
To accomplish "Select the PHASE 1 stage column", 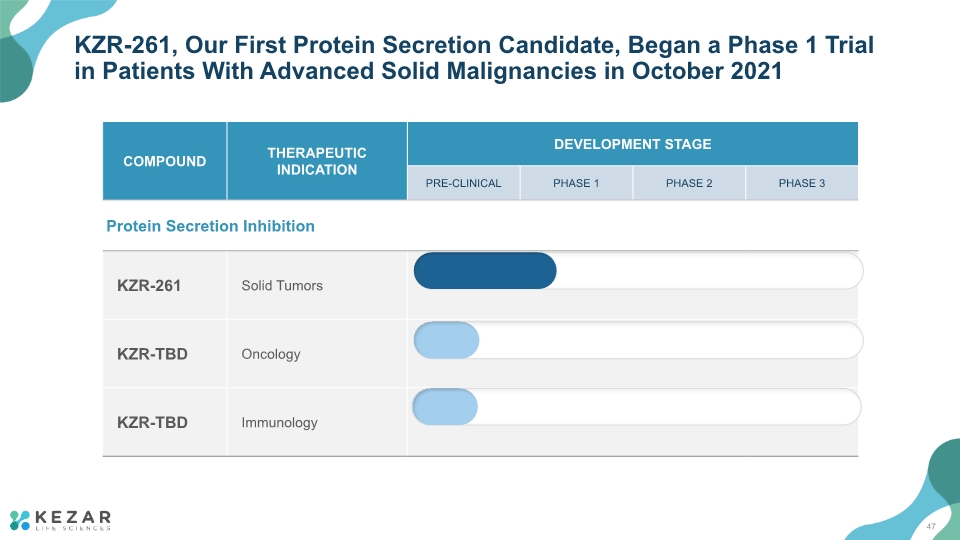I will tap(576, 183).
